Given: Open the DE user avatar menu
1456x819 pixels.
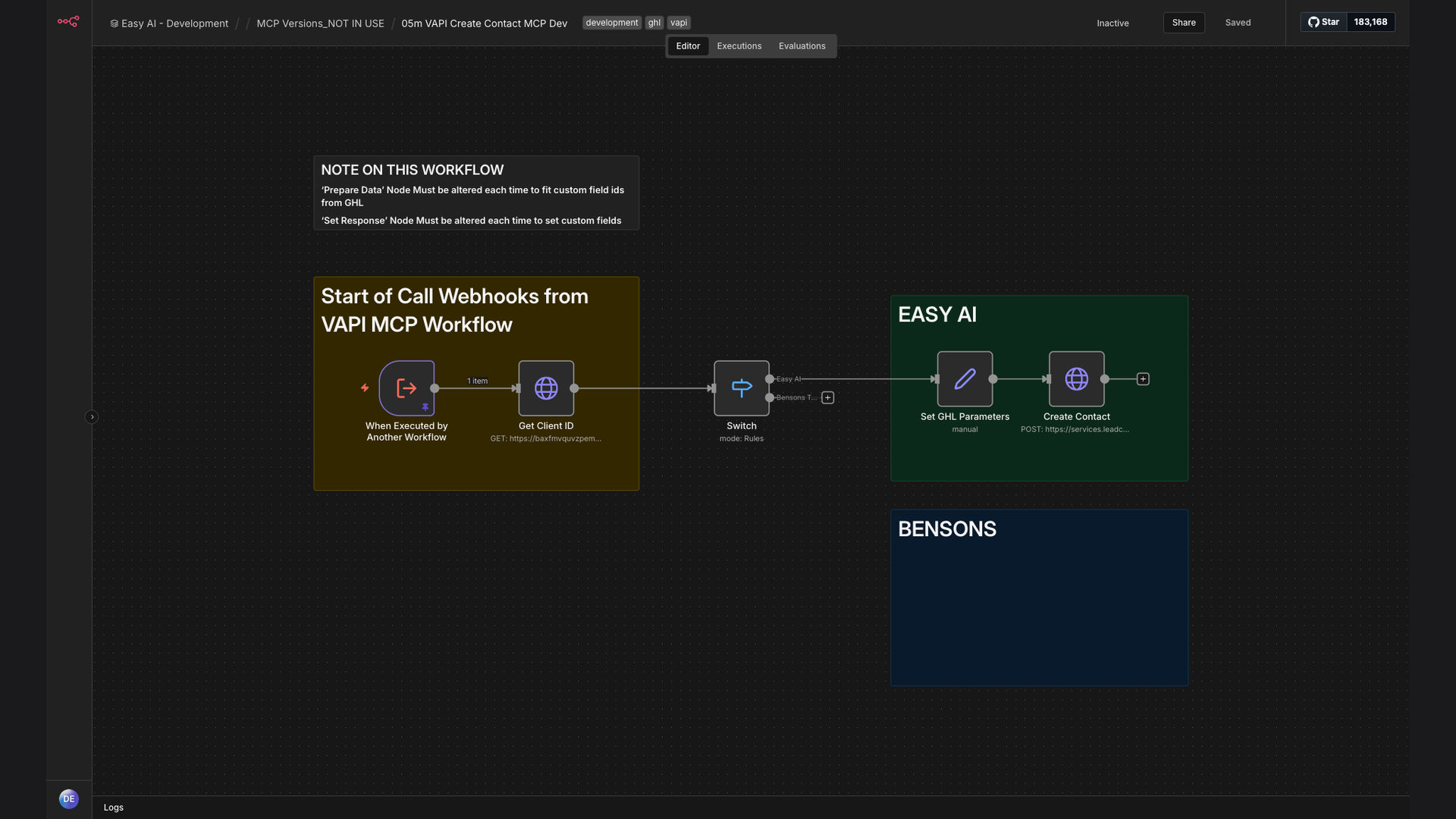Looking at the screenshot, I should pos(69,799).
